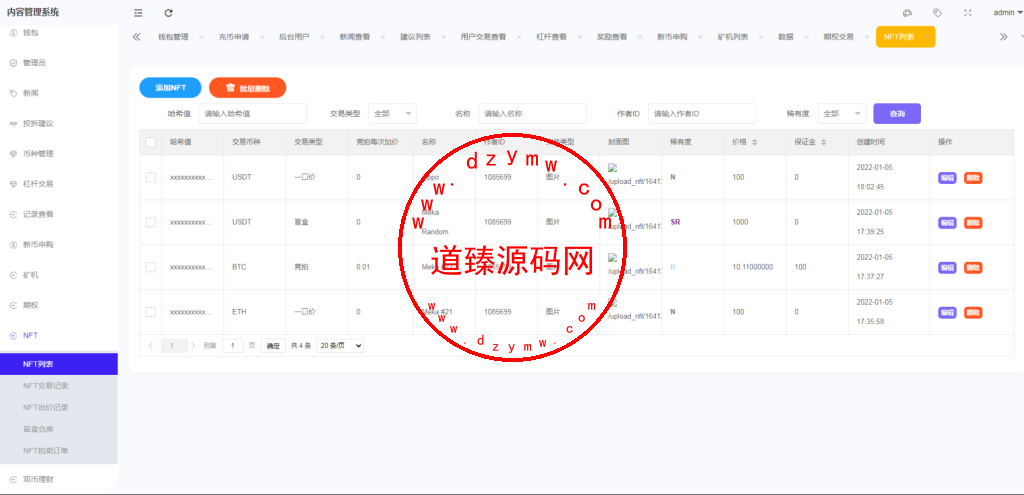Switch to the 新币申购 tab
The image size is (1024, 495).
click(x=672, y=37)
